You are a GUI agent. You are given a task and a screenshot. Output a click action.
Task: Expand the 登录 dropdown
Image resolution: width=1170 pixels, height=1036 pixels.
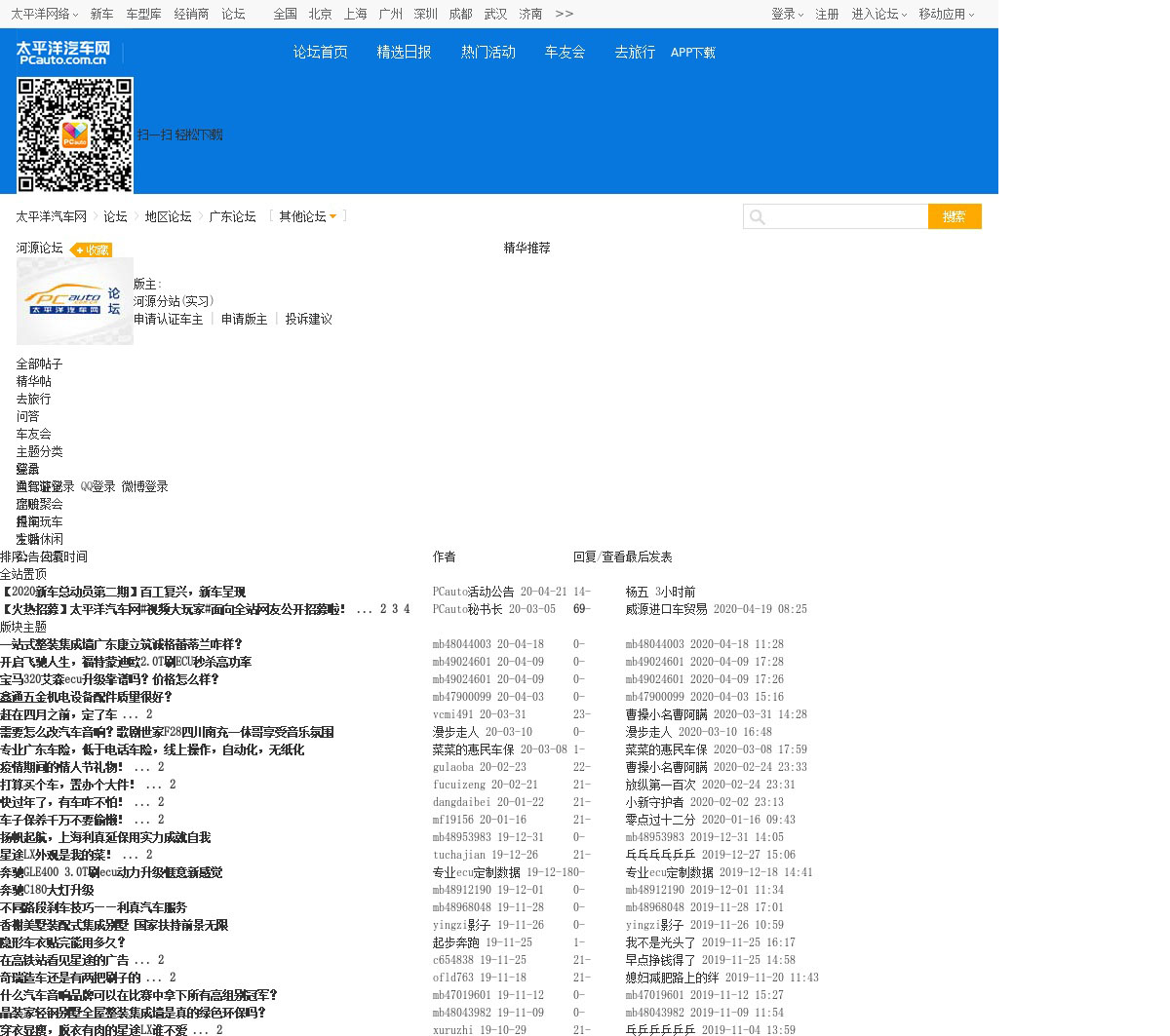[787, 14]
